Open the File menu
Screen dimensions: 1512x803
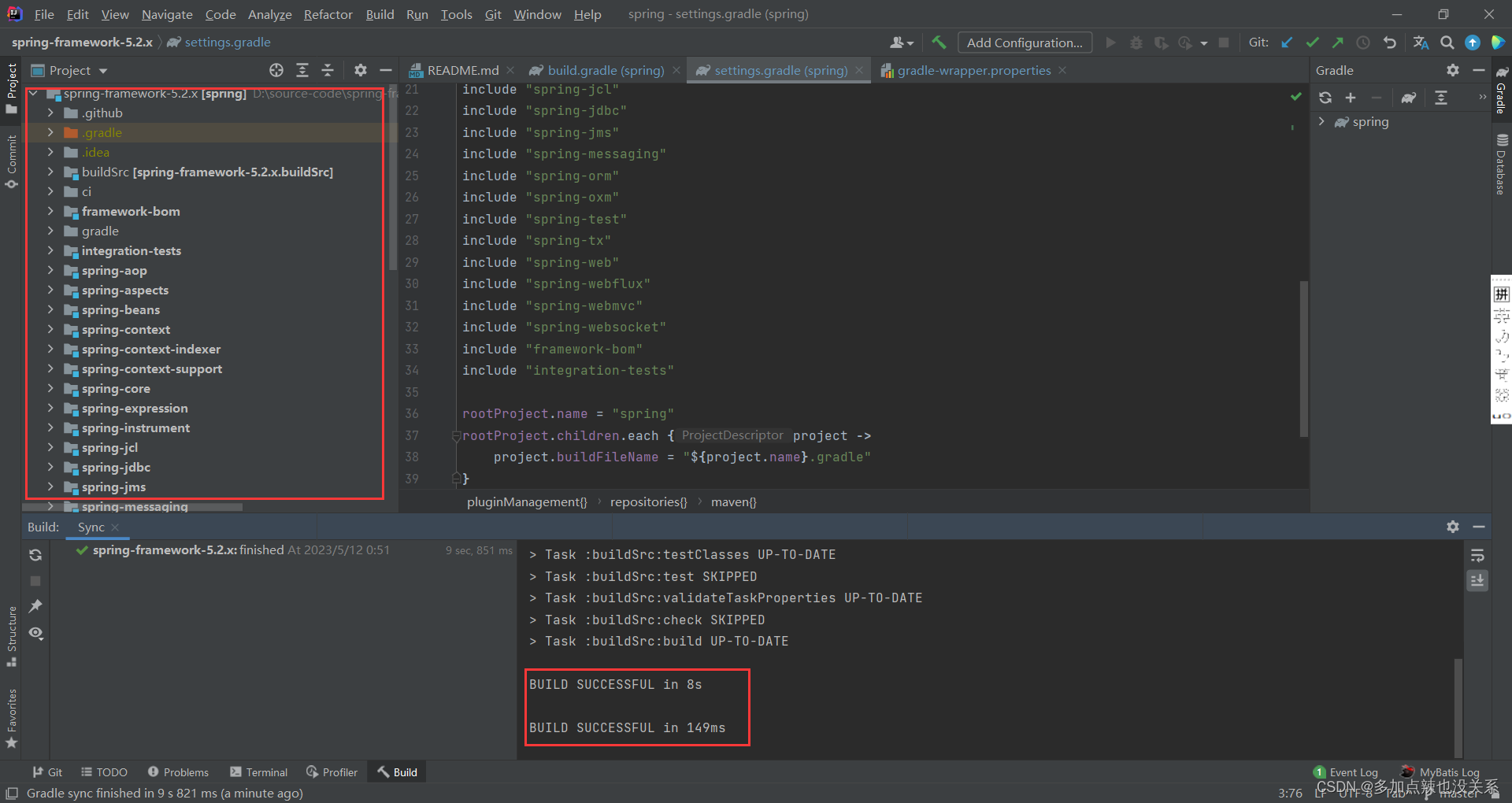click(x=44, y=14)
